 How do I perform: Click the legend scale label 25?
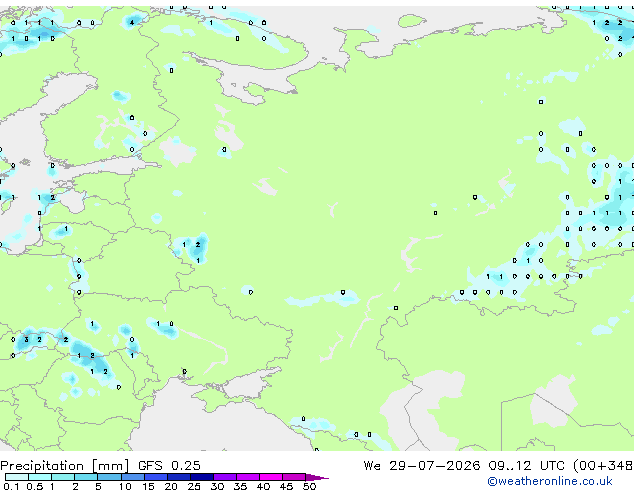coord(194,486)
